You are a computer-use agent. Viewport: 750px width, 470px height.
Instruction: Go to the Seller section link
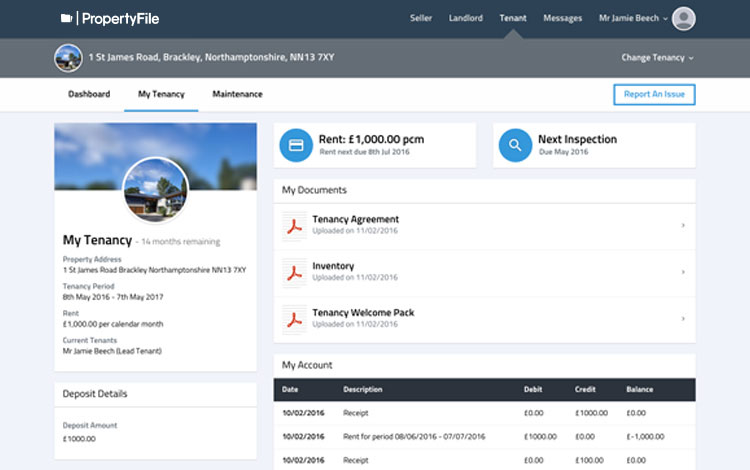[x=423, y=18]
